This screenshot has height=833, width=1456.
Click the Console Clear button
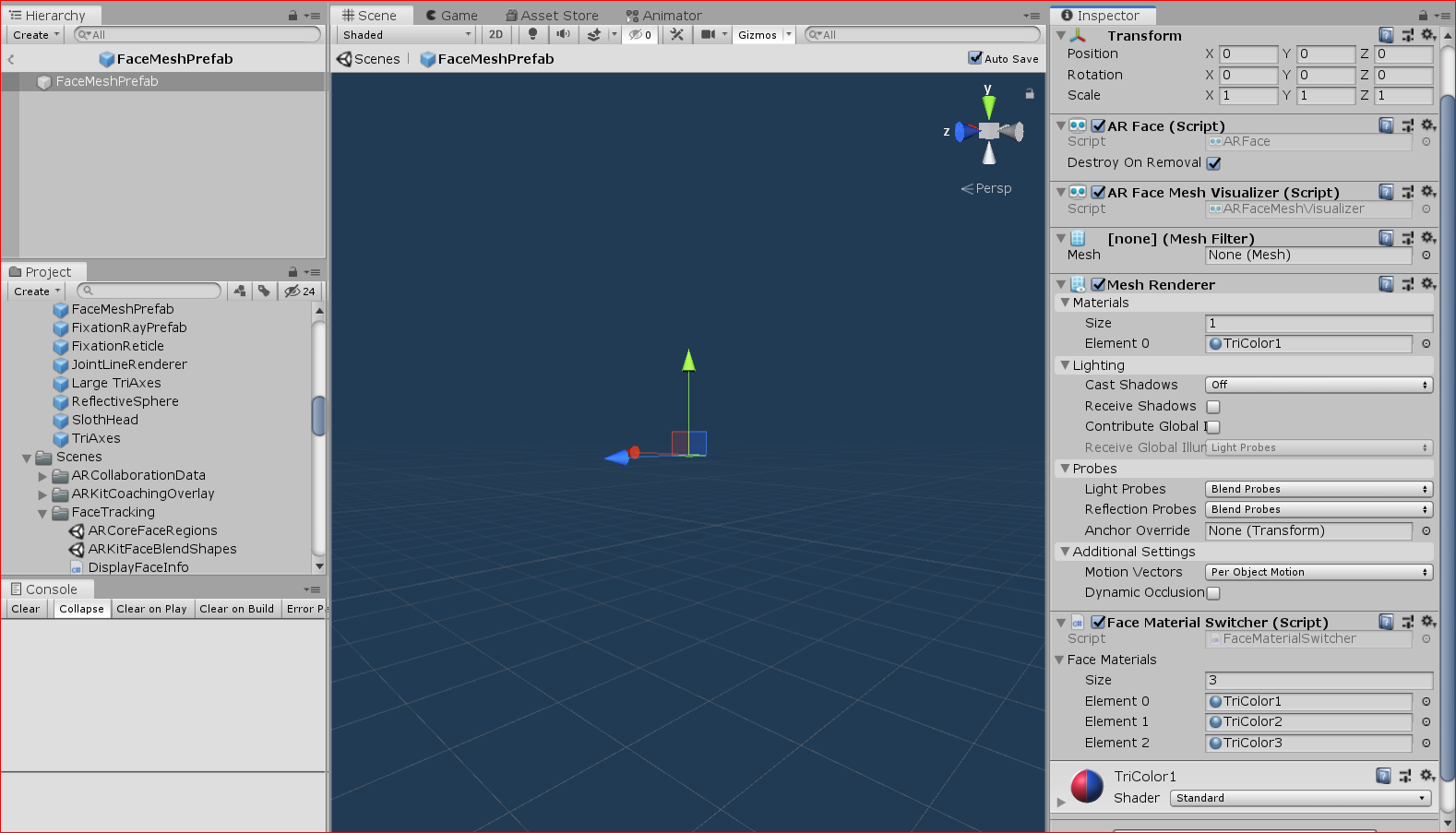[26, 609]
